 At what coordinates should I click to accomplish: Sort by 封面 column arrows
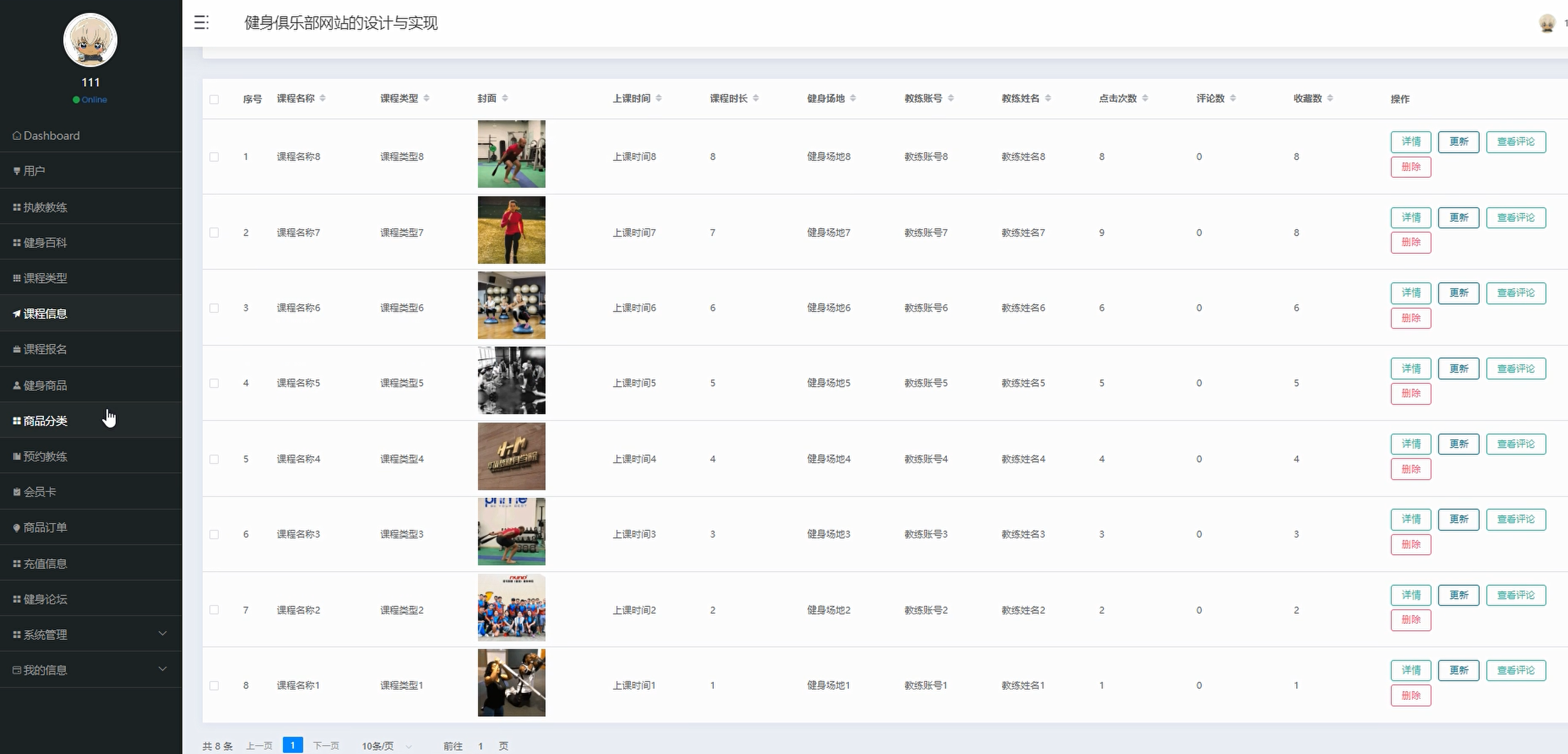[504, 98]
